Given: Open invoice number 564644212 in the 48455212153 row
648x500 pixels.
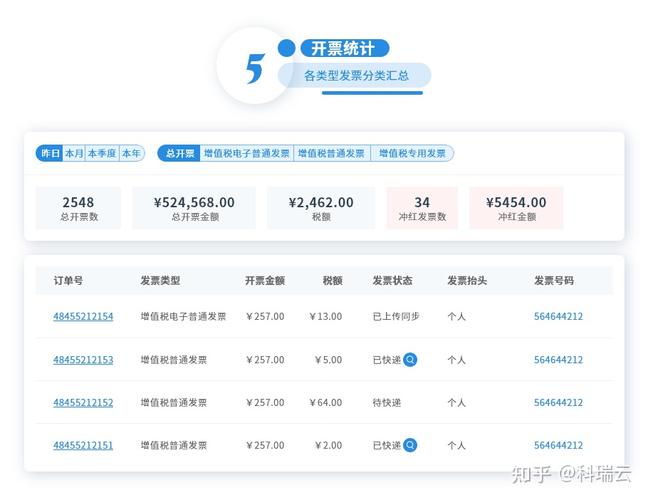Looking at the screenshot, I should point(558,360).
